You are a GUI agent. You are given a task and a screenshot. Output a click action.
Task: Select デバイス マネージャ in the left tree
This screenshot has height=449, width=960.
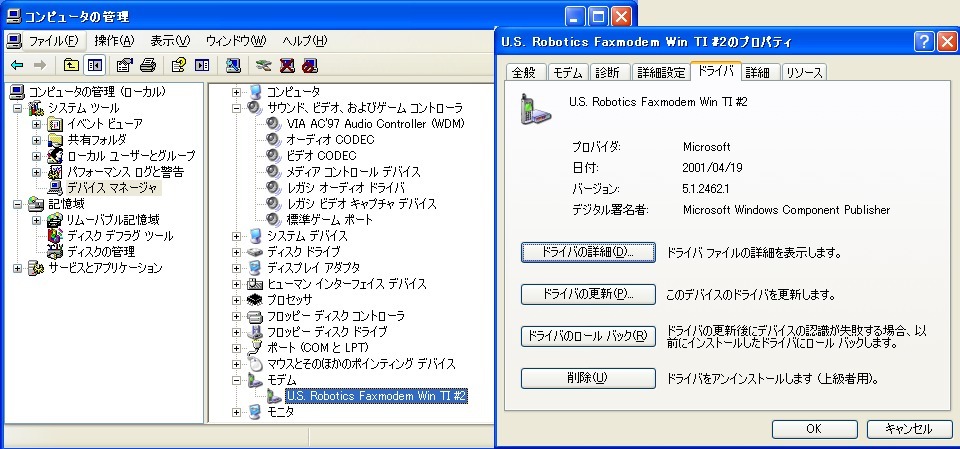click(x=112, y=188)
